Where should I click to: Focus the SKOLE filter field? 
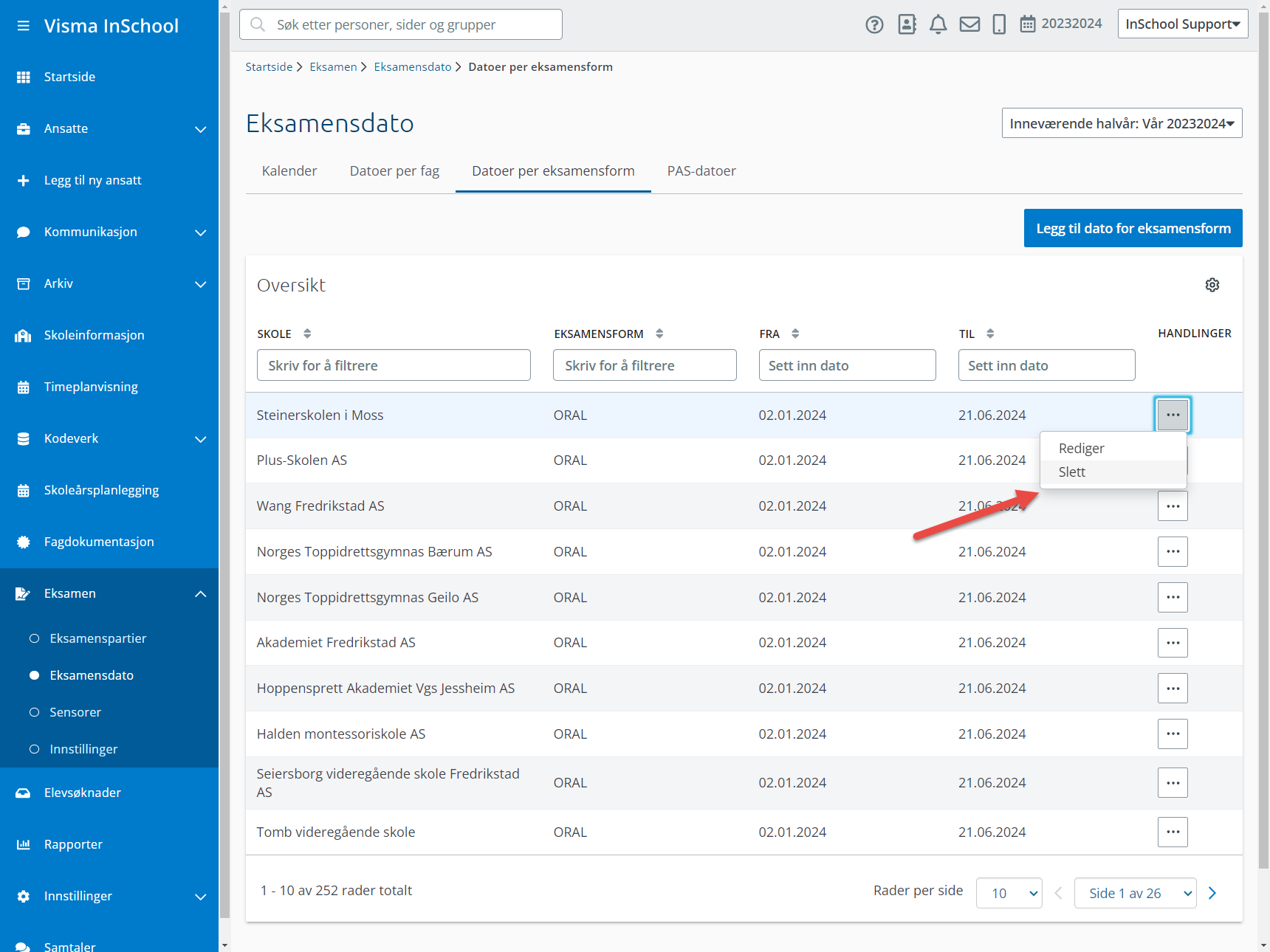(394, 365)
